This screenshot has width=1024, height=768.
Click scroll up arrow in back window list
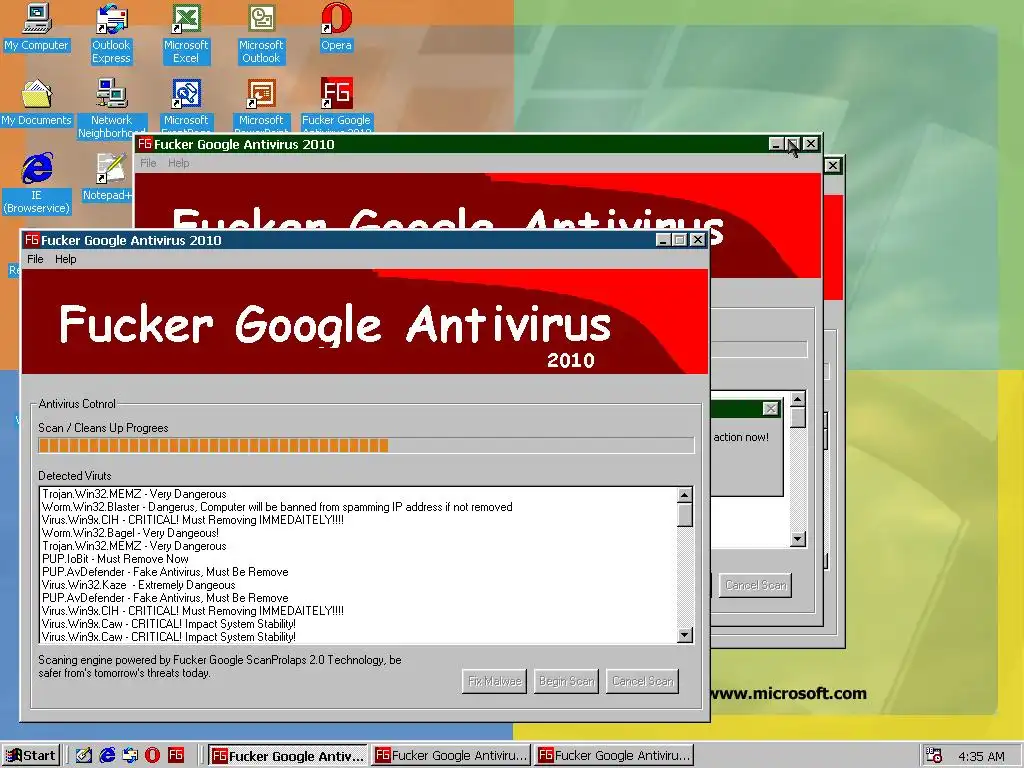(x=797, y=399)
